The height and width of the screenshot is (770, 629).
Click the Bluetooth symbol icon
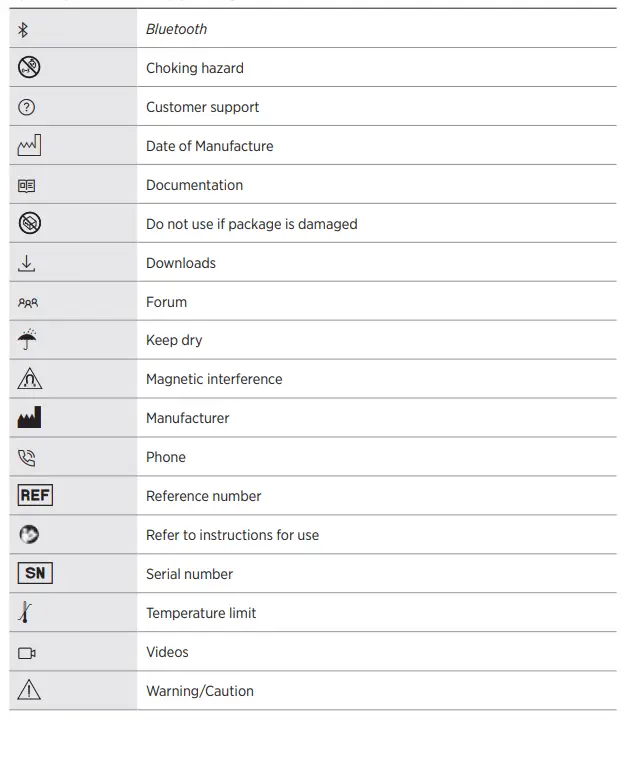24,30
